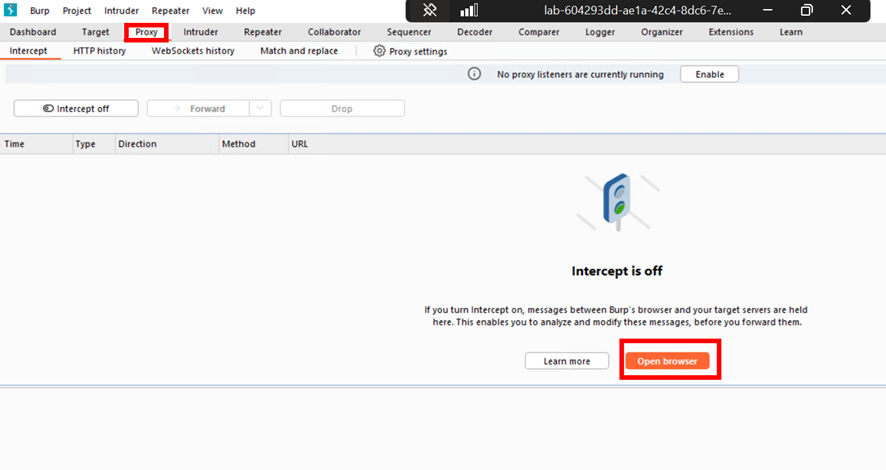Click the Drop button
Viewport: 886px width, 470px height.
(x=342, y=108)
